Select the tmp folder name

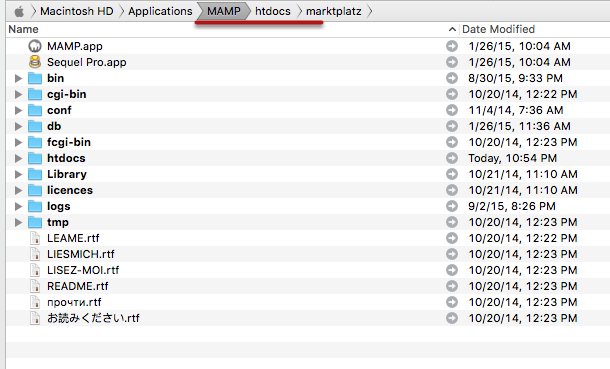(58, 222)
